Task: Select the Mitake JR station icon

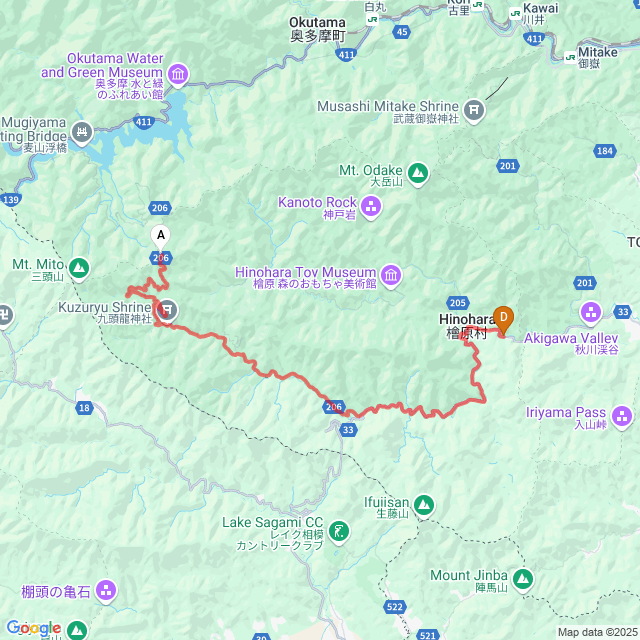Action: (570, 58)
